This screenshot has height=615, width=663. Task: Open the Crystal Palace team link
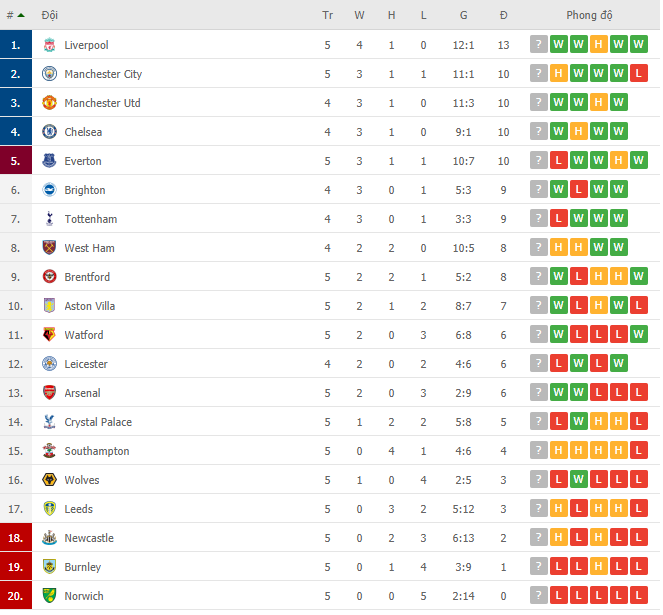[x=98, y=422]
